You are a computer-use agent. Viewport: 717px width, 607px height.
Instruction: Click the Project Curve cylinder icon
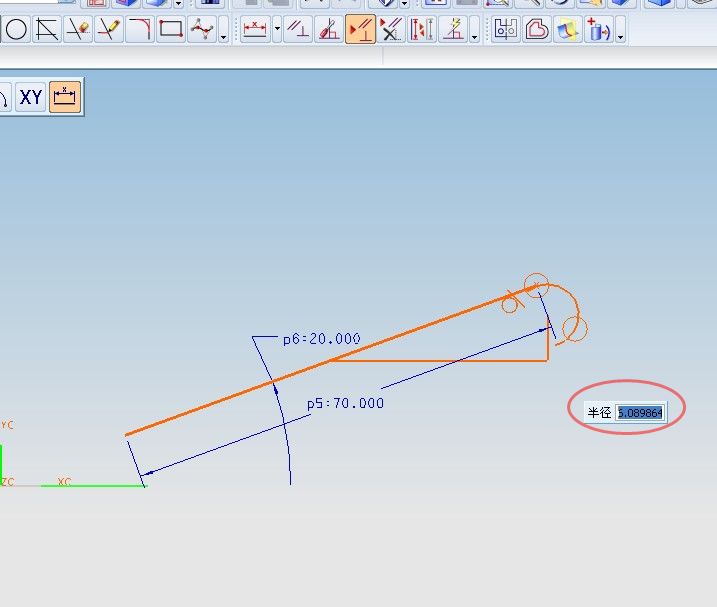click(x=599, y=30)
